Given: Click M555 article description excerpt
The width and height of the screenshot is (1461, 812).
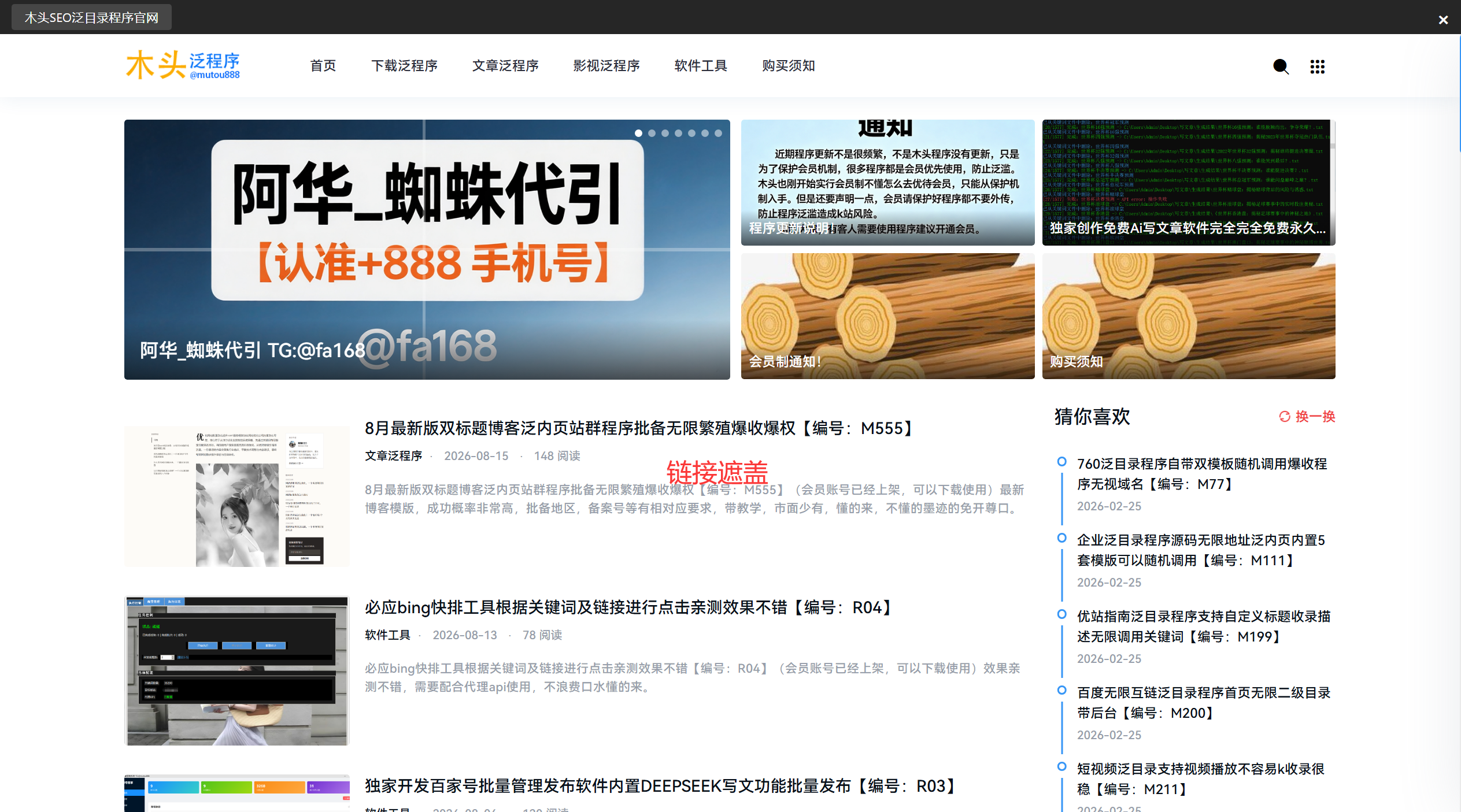Looking at the screenshot, I should point(694,499).
